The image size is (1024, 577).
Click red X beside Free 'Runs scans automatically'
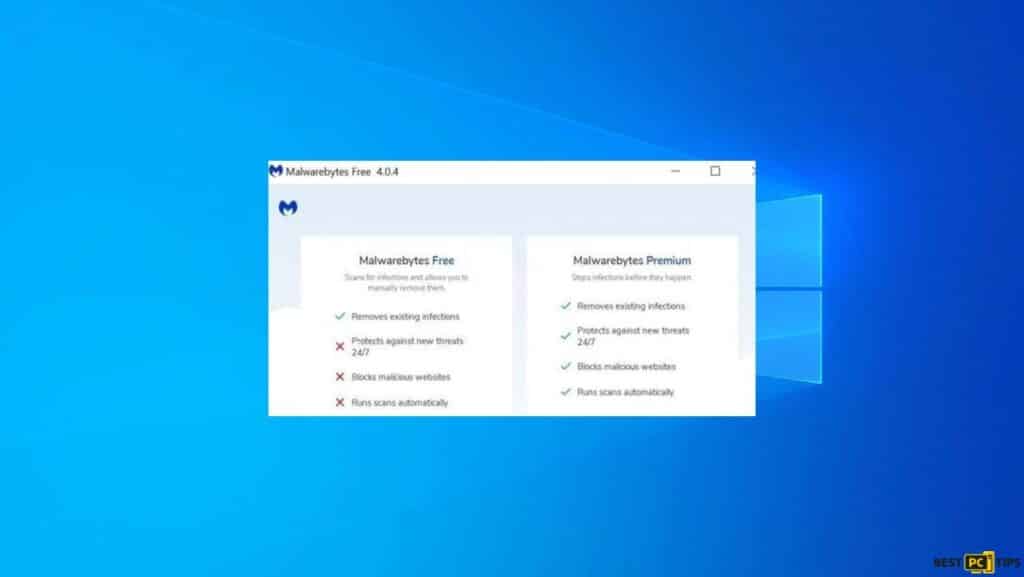click(x=340, y=403)
